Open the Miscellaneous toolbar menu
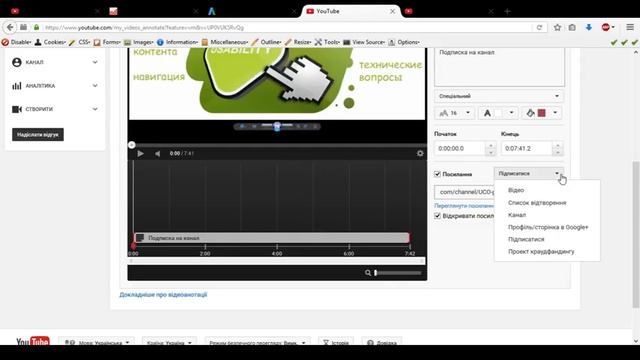 click(225, 42)
